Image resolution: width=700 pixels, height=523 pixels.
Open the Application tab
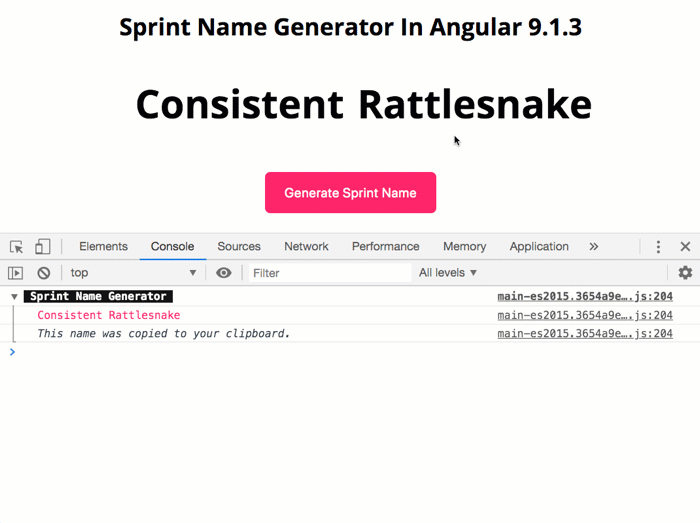(539, 246)
